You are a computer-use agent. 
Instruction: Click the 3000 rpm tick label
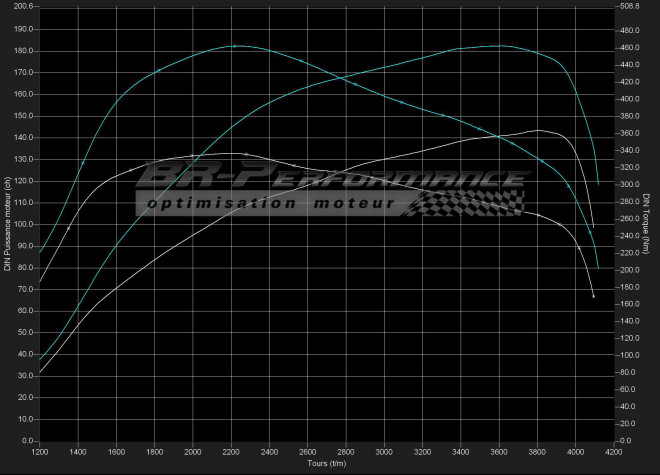tap(386, 452)
